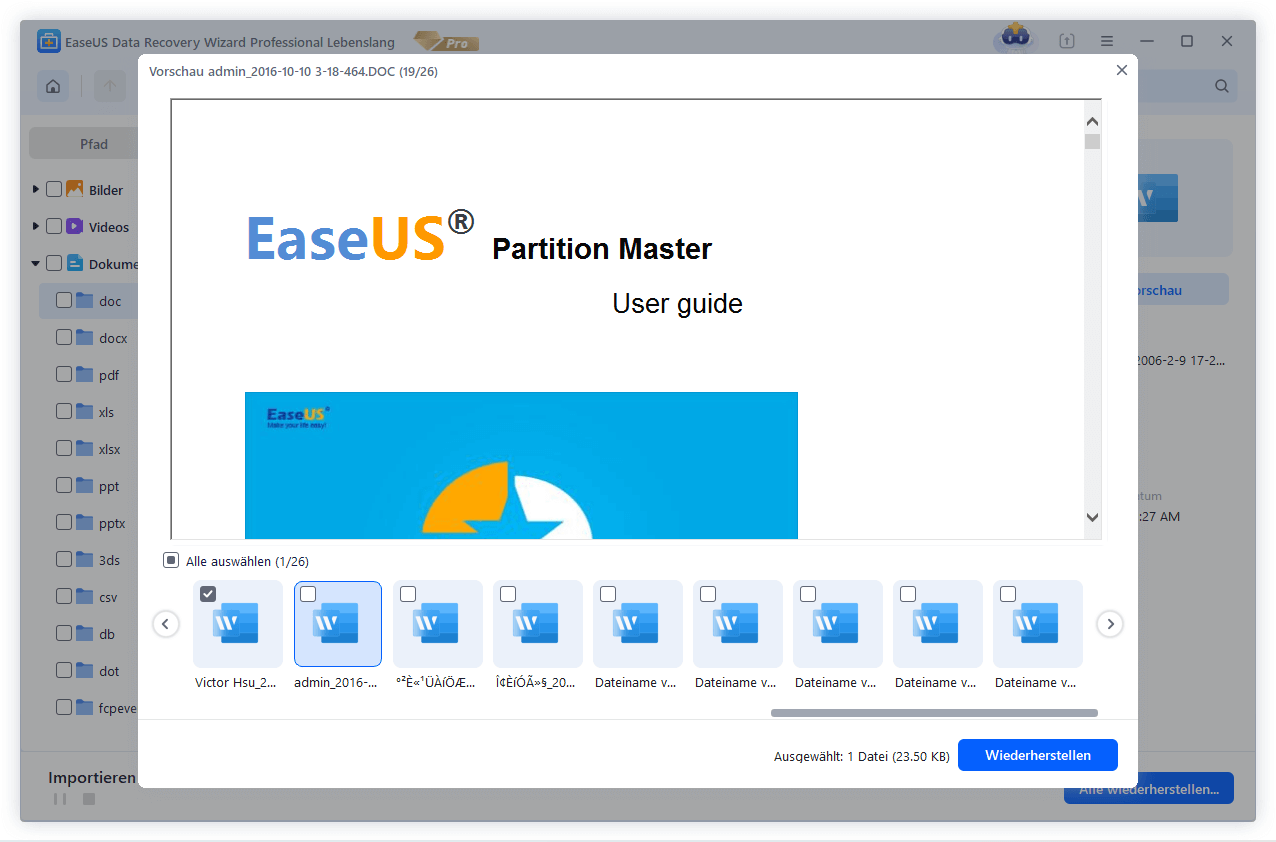Uncheck the Victor Hsu thumbnail checkbox

pyautogui.click(x=208, y=594)
